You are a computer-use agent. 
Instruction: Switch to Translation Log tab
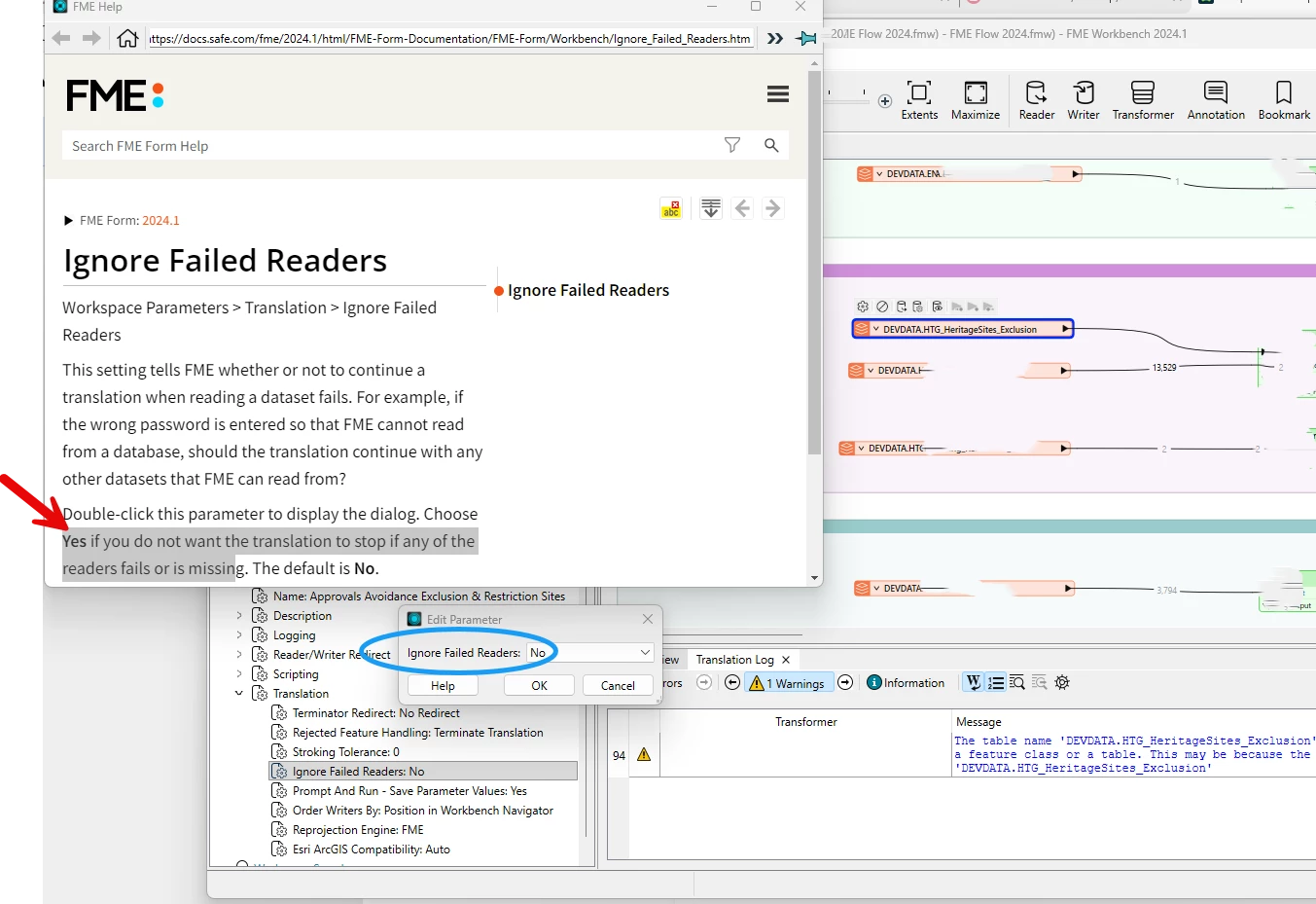tap(734, 660)
